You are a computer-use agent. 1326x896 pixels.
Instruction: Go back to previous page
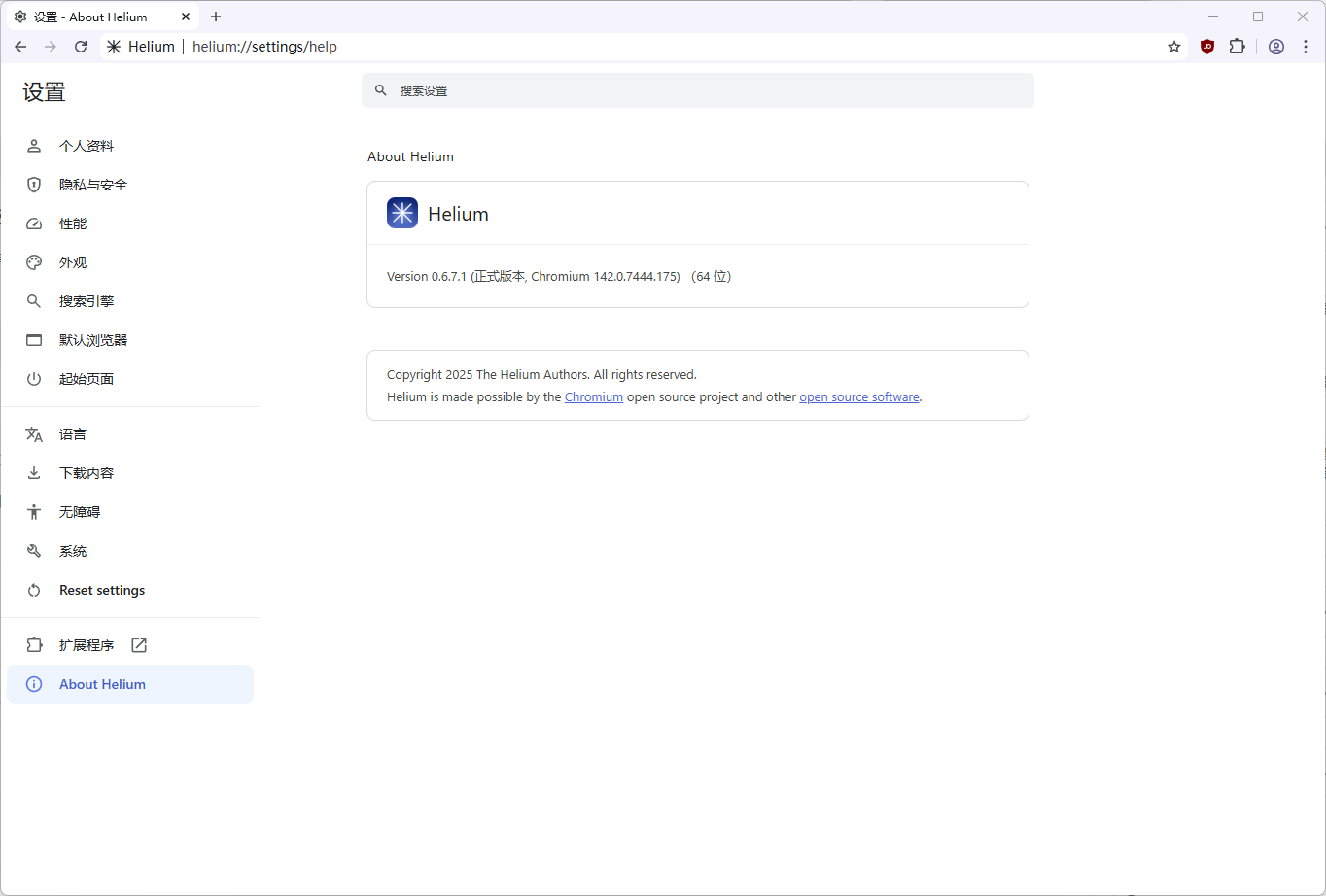coord(20,47)
